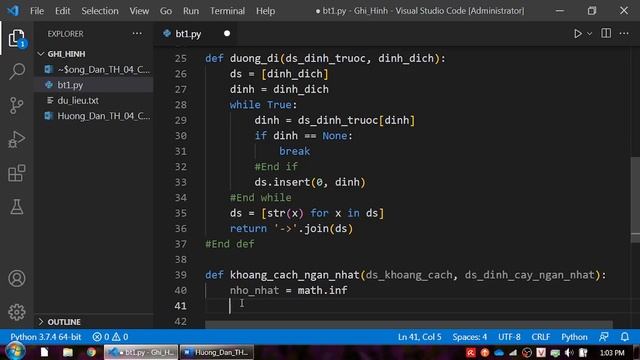Open the Selection menu
This screenshot has height=360, width=640.
pyautogui.click(x=100, y=11)
